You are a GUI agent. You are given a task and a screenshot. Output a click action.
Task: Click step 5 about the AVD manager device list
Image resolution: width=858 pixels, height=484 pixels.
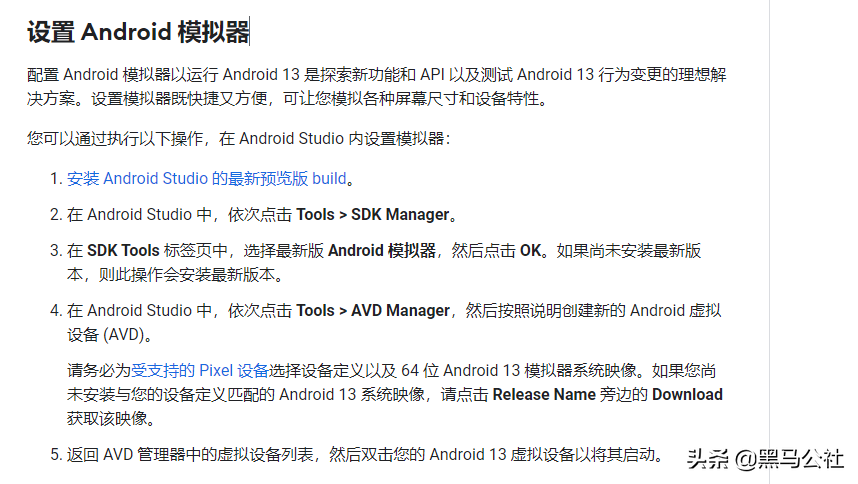[x=357, y=454]
